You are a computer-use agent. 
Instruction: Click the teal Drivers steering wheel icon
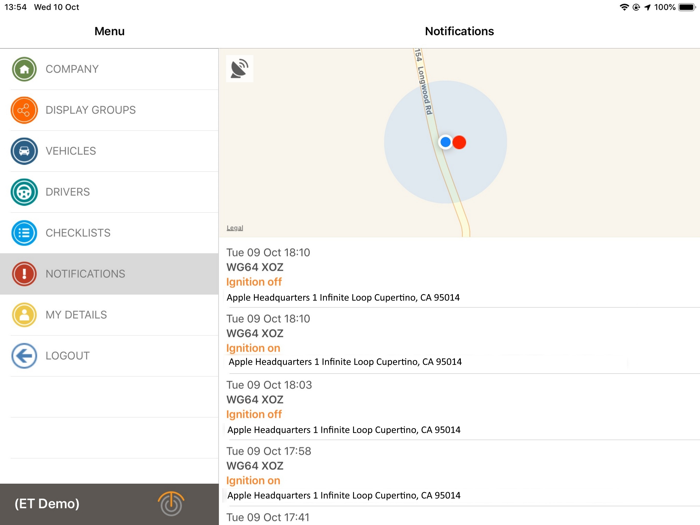pos(24,192)
